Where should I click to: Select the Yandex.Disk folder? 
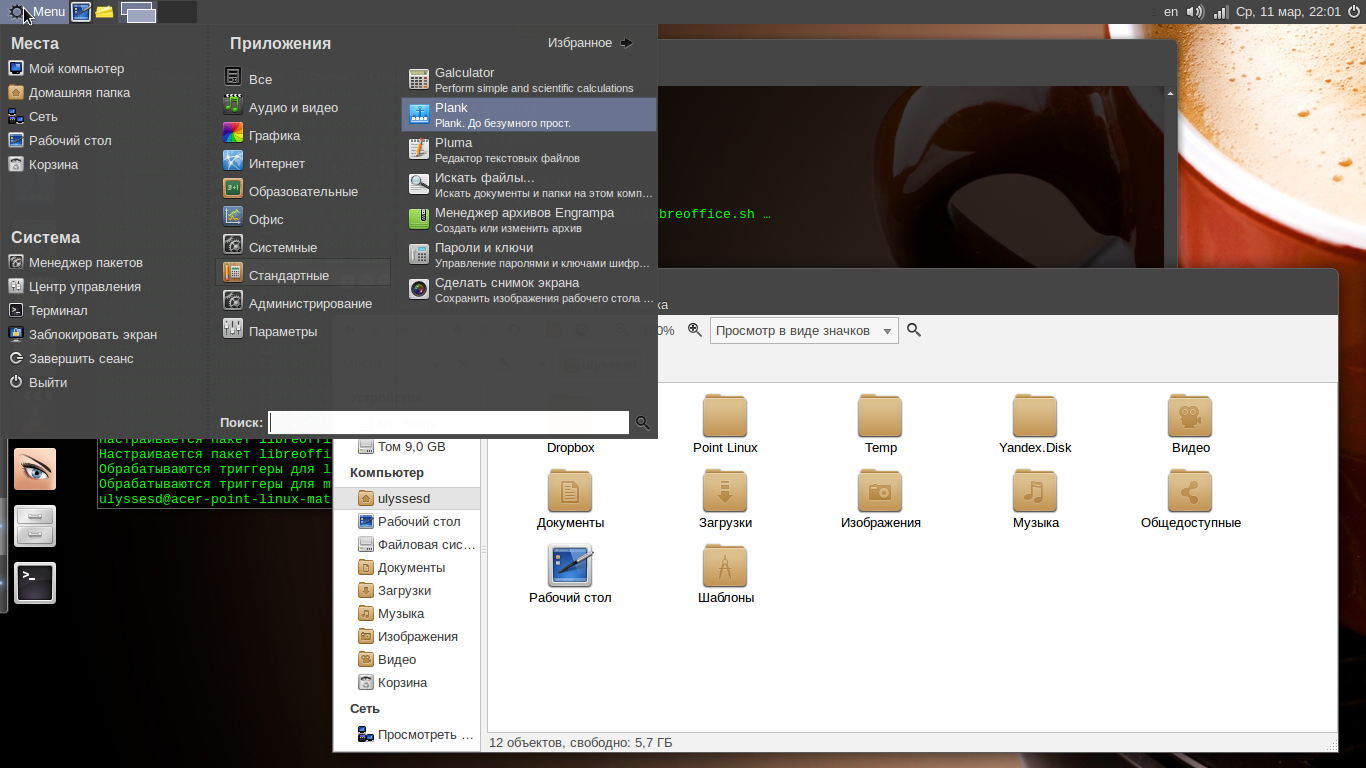(1035, 424)
